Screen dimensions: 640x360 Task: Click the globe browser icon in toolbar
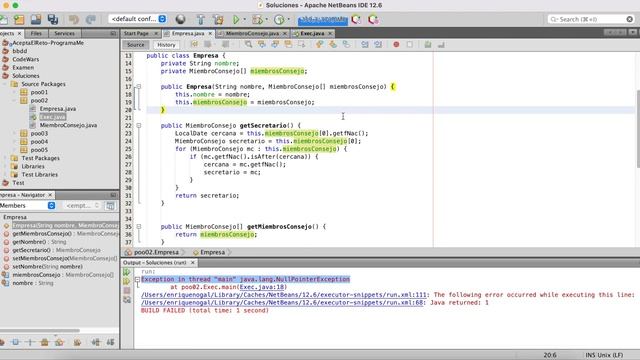click(x=180, y=19)
